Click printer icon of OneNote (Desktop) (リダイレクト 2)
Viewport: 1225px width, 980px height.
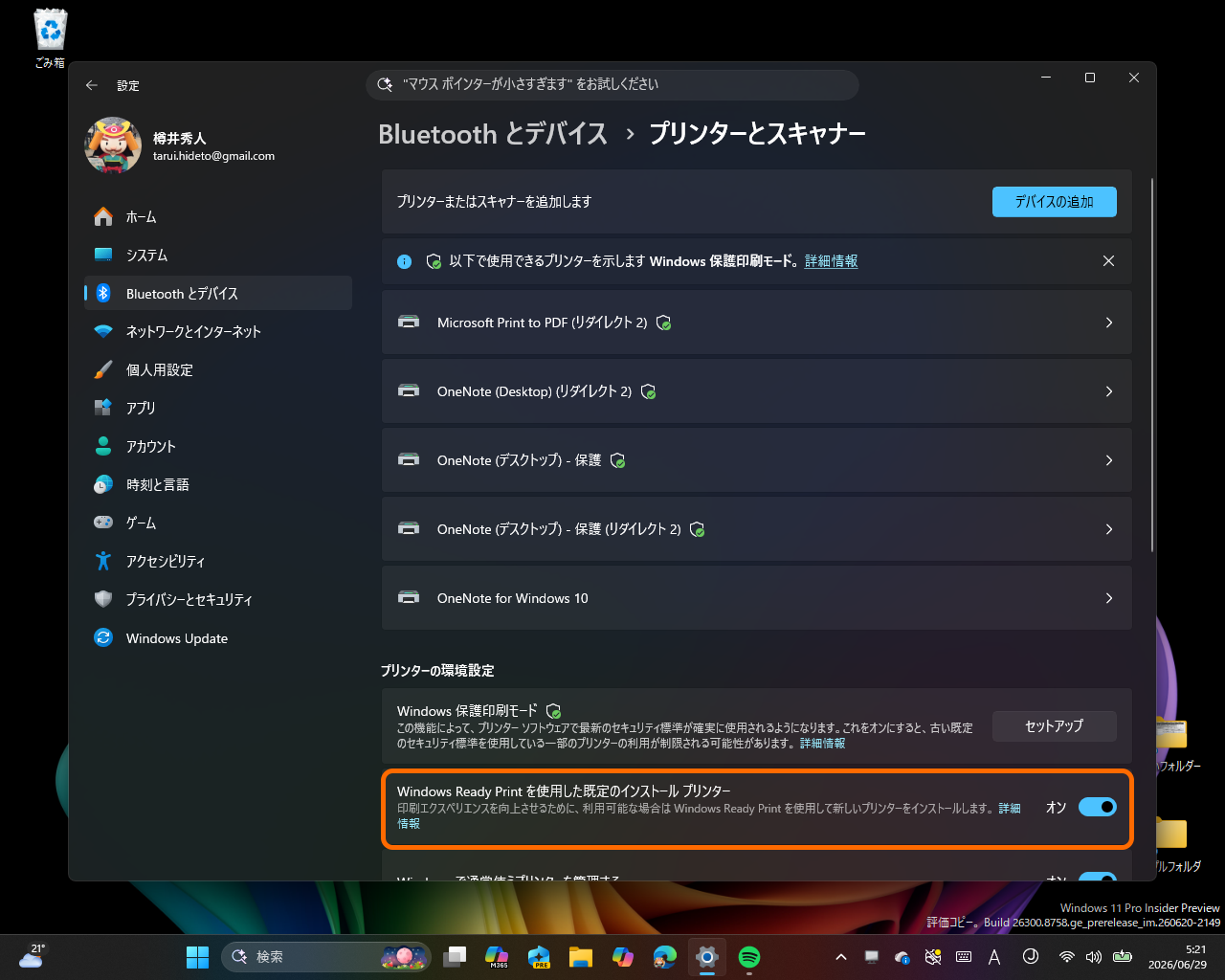[x=409, y=391]
